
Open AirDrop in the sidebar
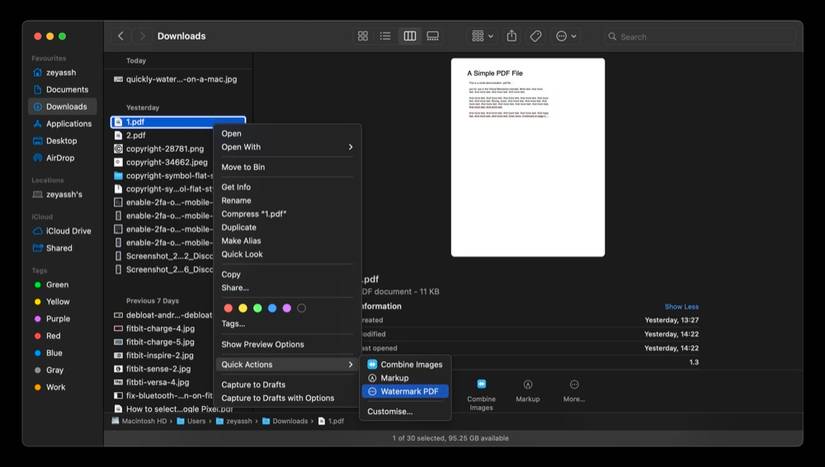click(62, 158)
